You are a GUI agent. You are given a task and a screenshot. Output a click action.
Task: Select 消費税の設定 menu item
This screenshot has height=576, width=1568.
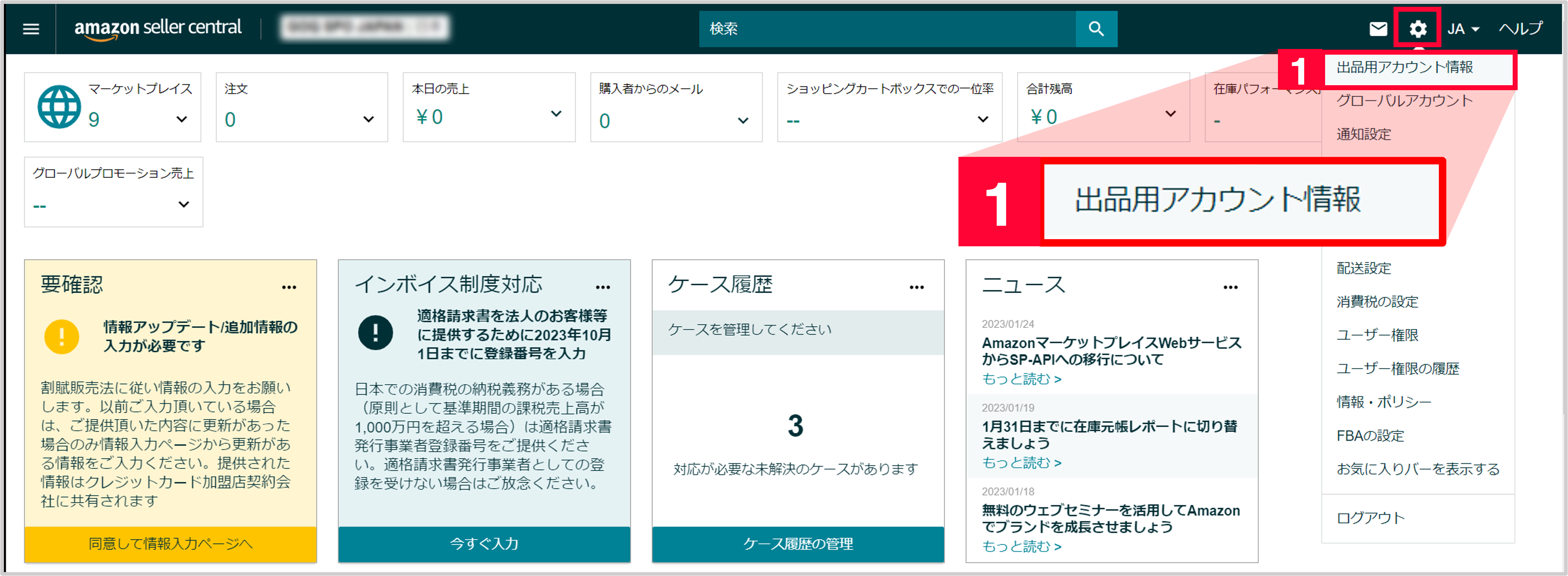[x=1377, y=302]
